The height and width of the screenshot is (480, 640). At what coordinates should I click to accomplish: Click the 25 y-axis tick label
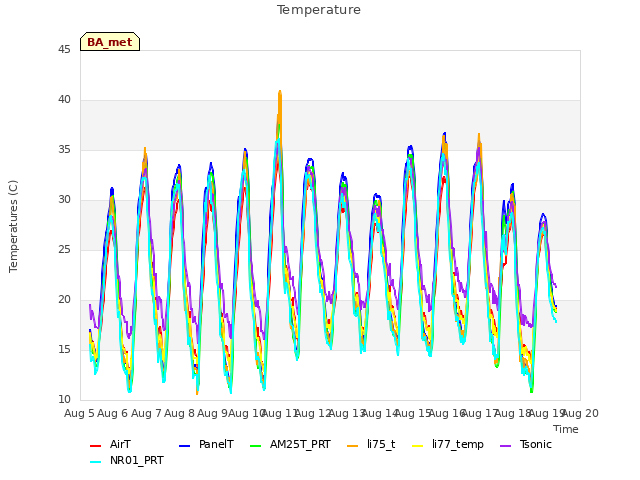click(64, 250)
